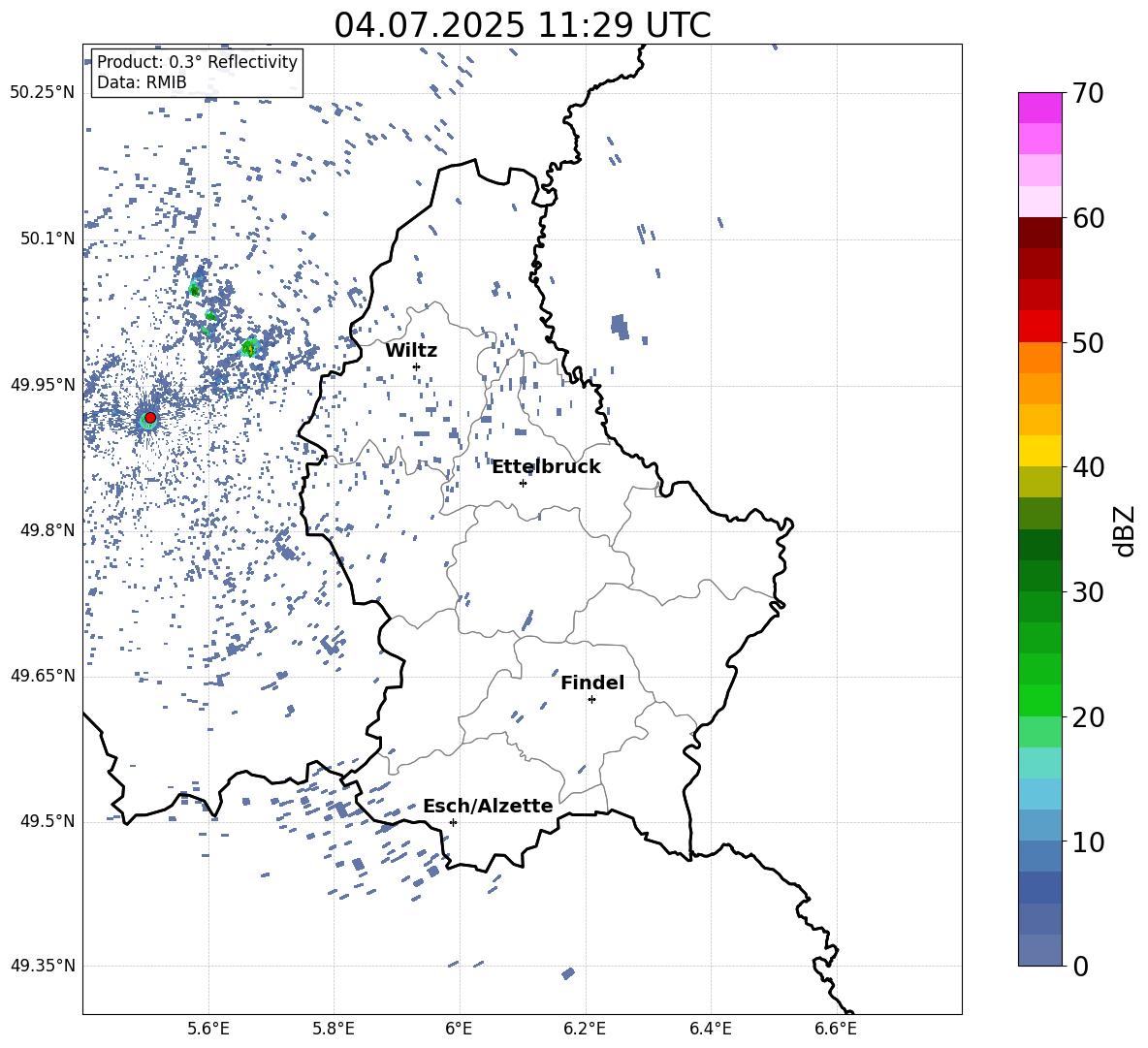
Task: Click the 49.8°N latitude label
Action: click(x=48, y=530)
